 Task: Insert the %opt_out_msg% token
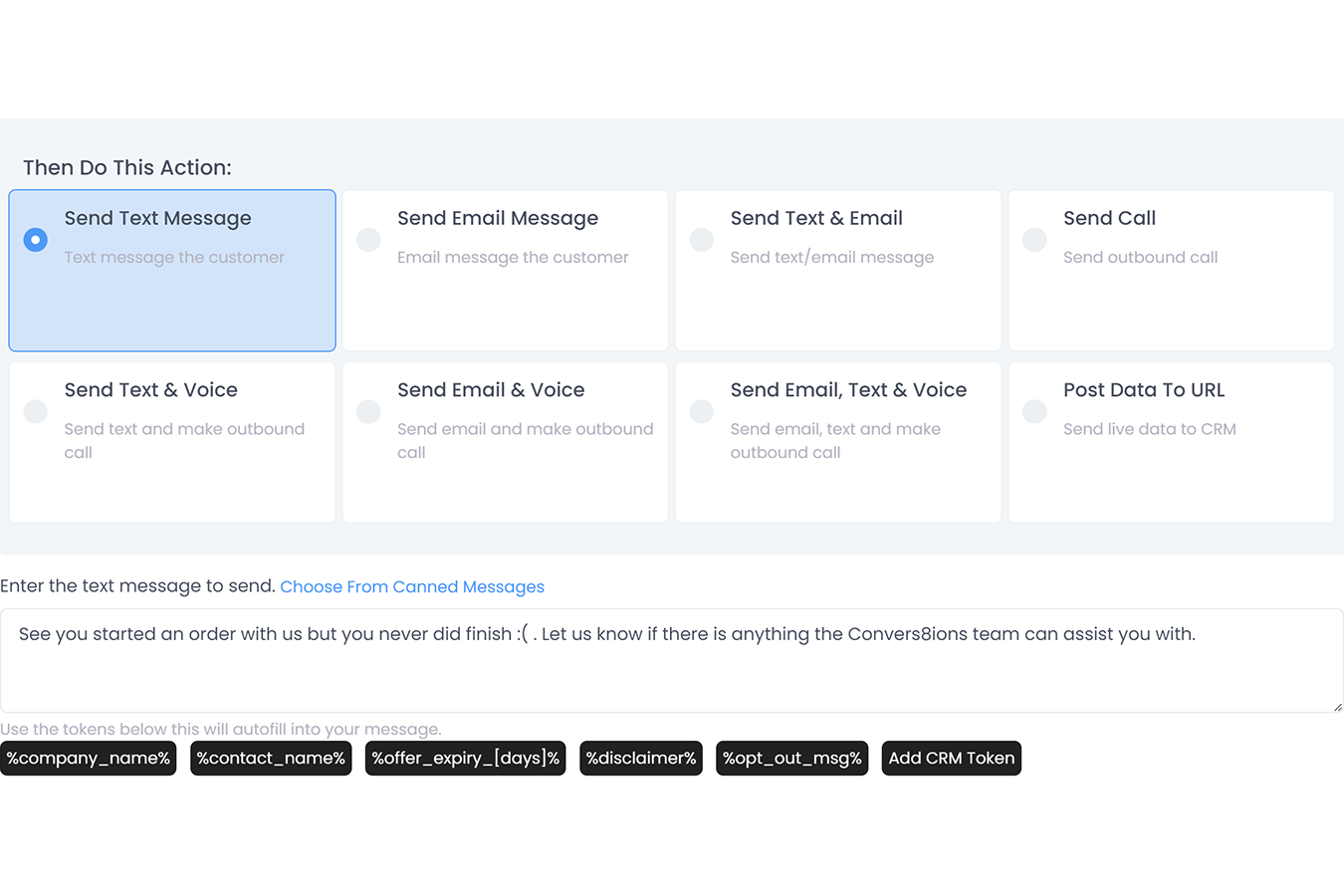click(791, 758)
